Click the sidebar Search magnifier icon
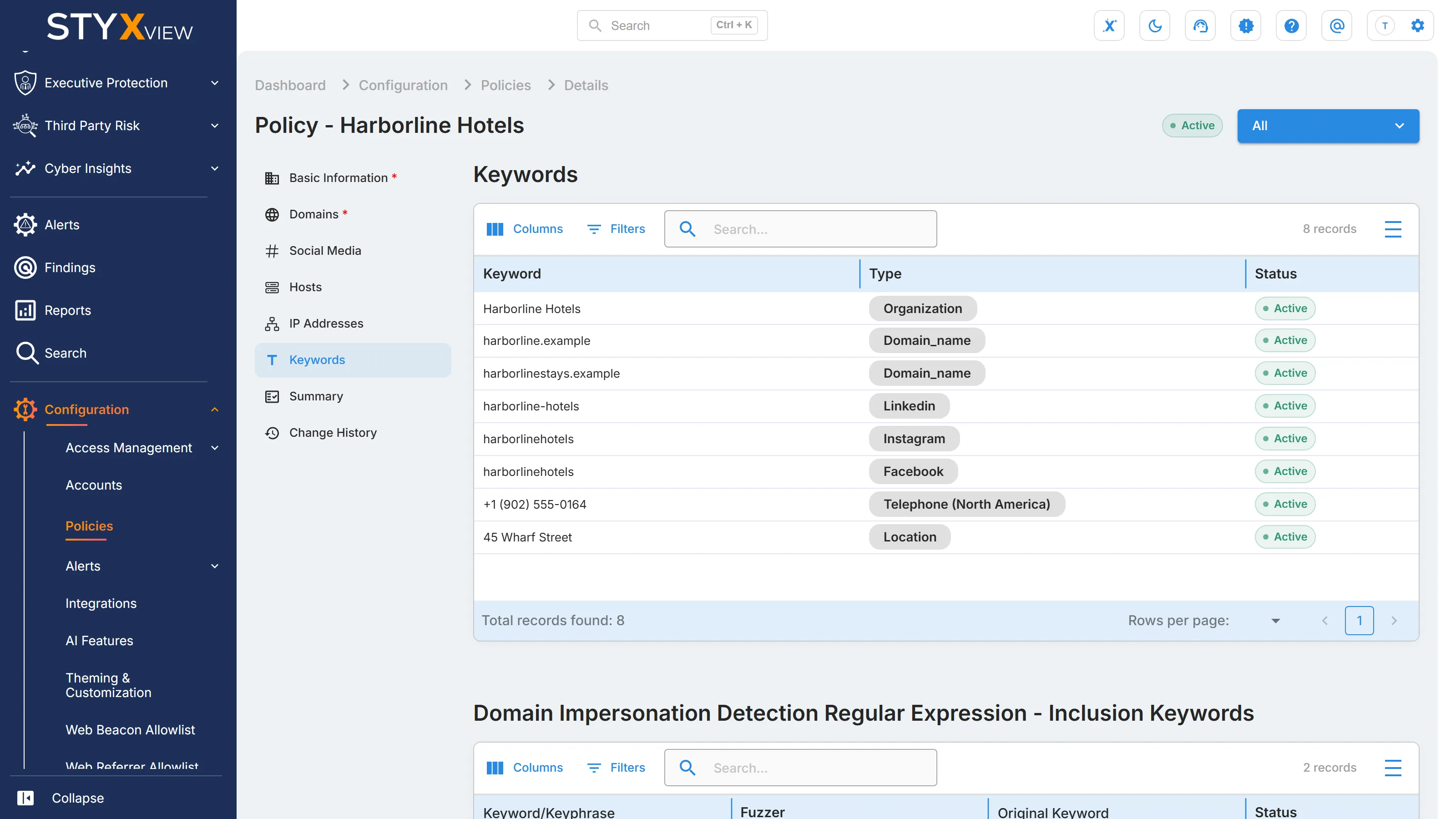This screenshot has height=819, width=1456. click(x=26, y=353)
